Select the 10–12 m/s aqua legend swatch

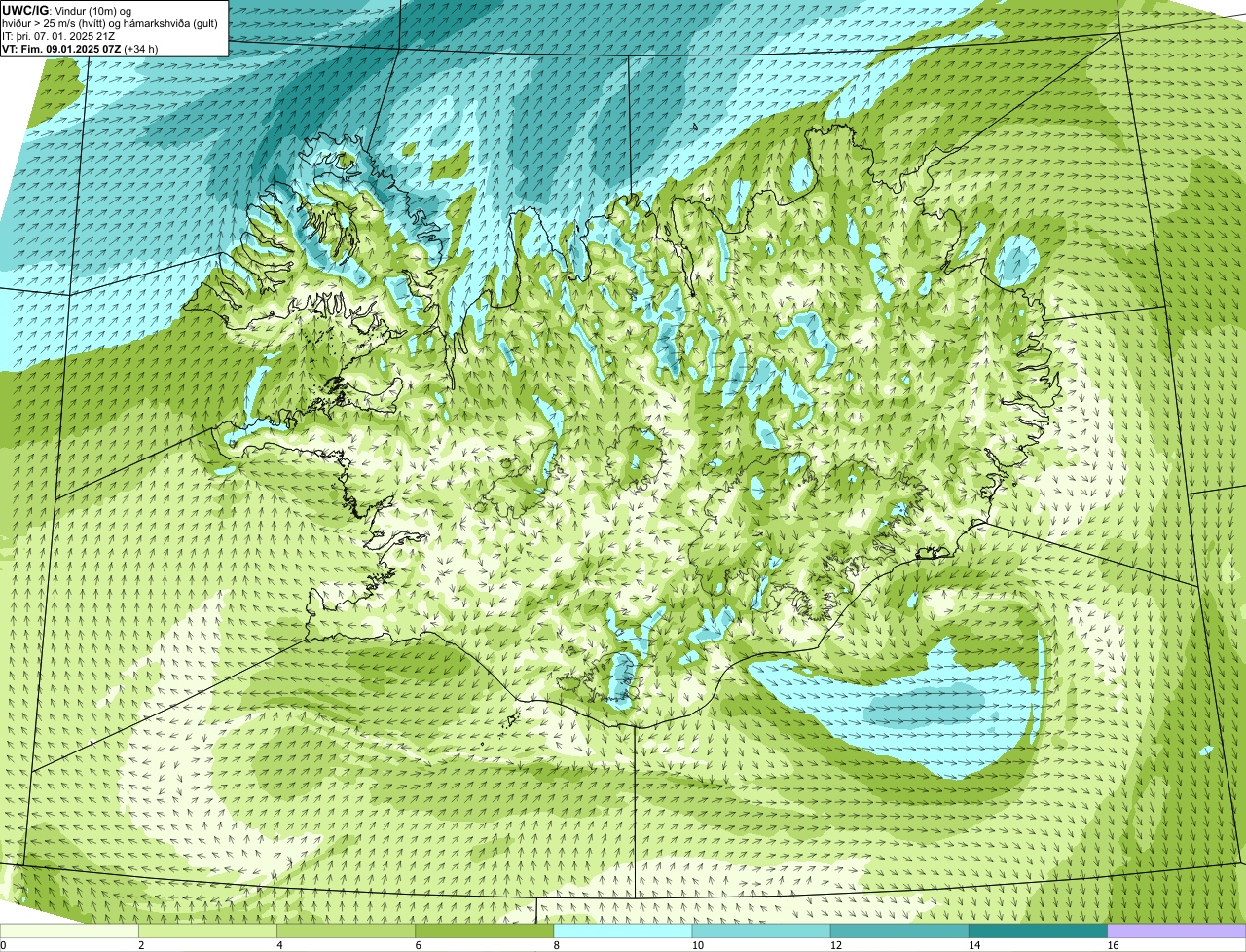click(x=761, y=931)
